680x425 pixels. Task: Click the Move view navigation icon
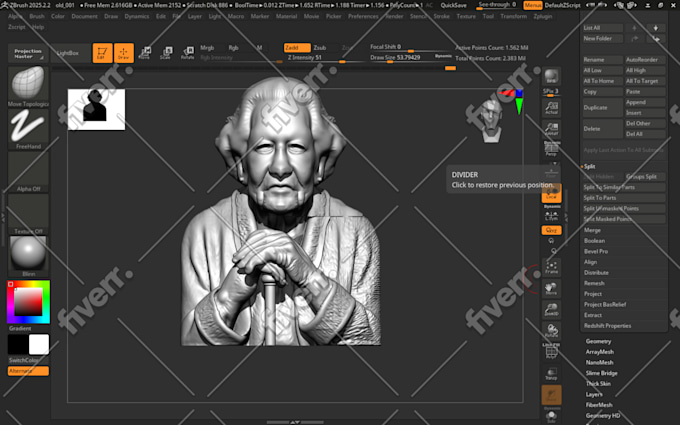(x=551, y=288)
